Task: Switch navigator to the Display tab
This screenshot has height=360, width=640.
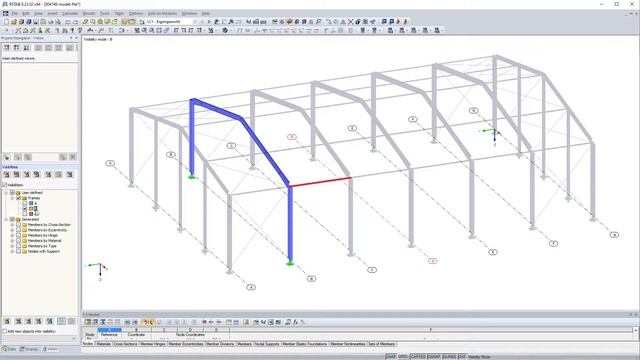Action: click(x=29, y=349)
